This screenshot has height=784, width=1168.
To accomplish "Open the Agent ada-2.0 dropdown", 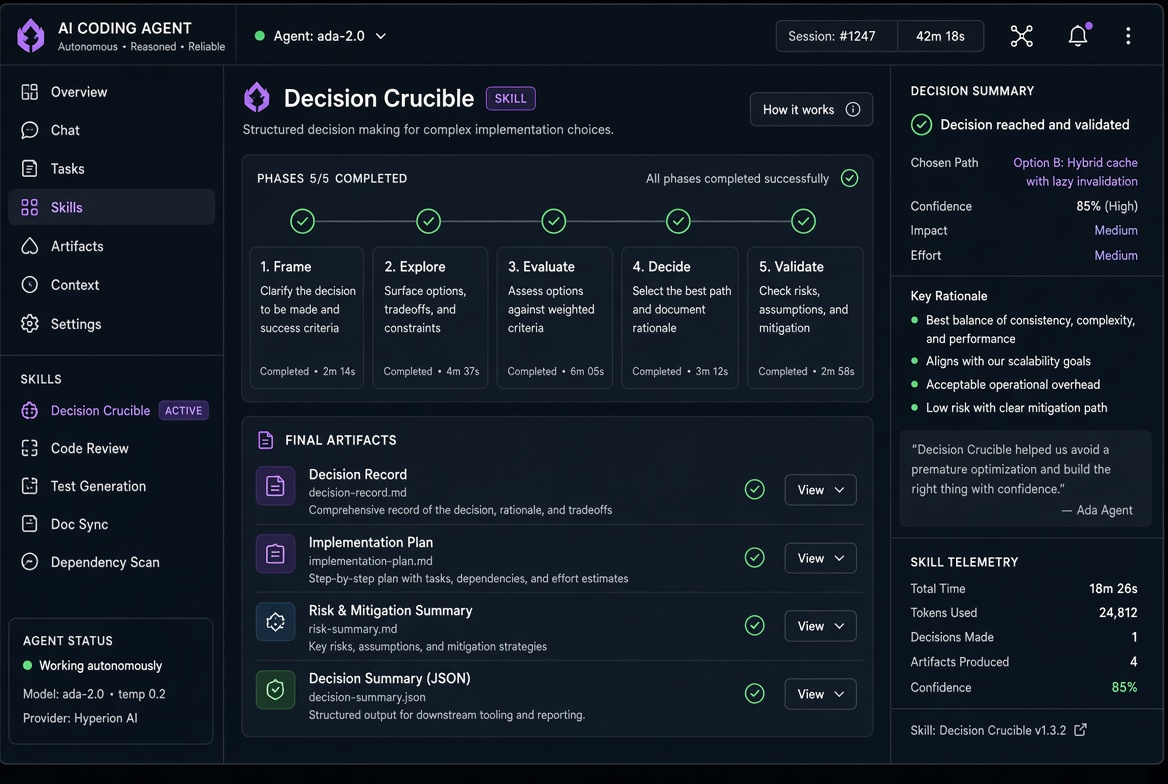I will [x=321, y=36].
